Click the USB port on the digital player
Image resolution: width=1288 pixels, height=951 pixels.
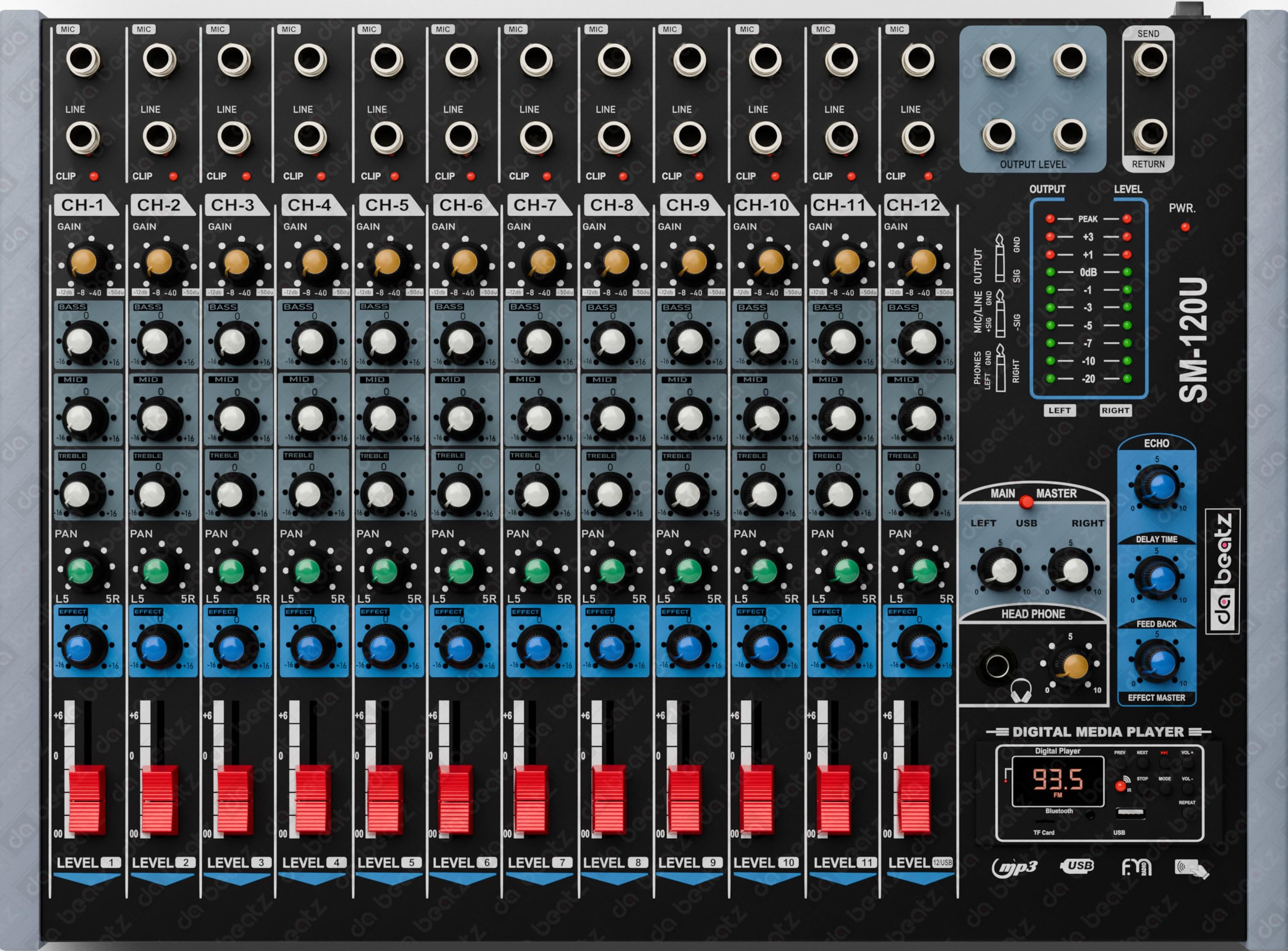(1131, 813)
